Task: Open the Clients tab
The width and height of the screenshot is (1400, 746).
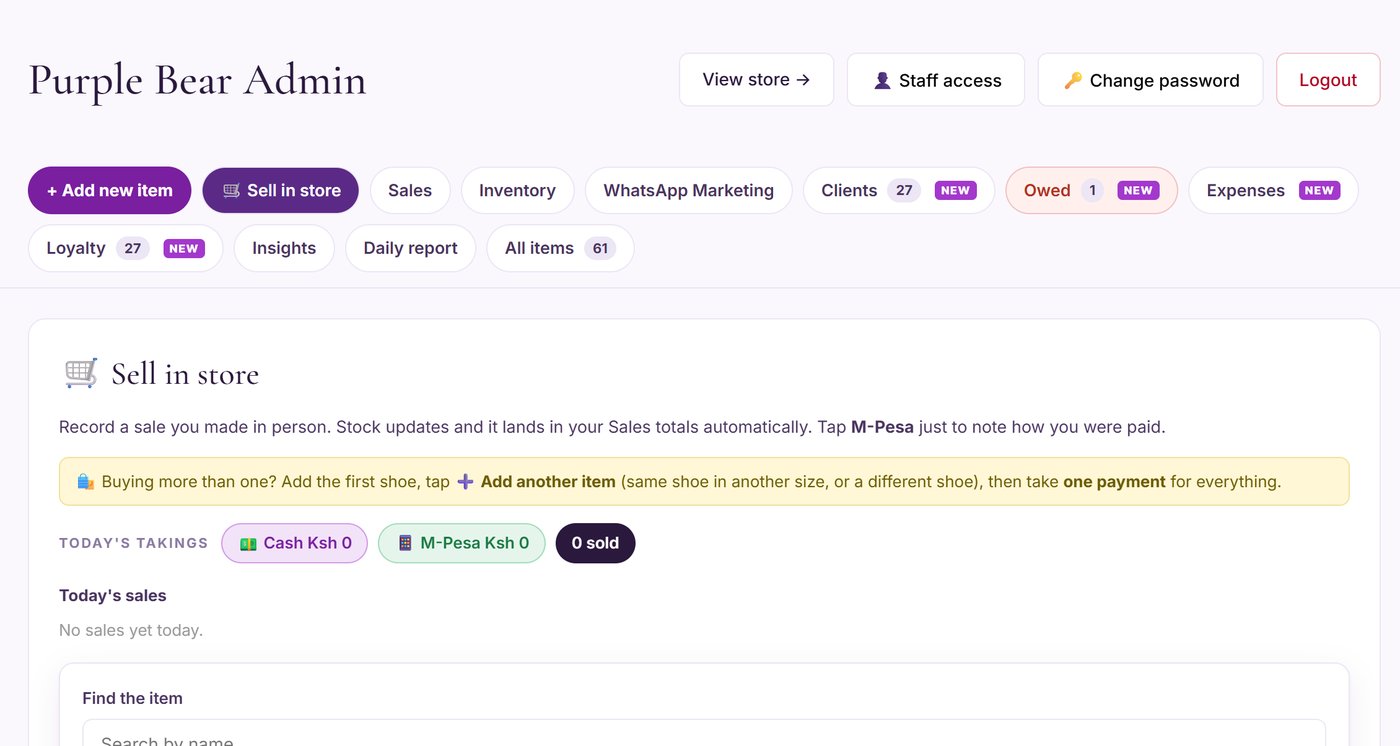Action: [x=899, y=191]
